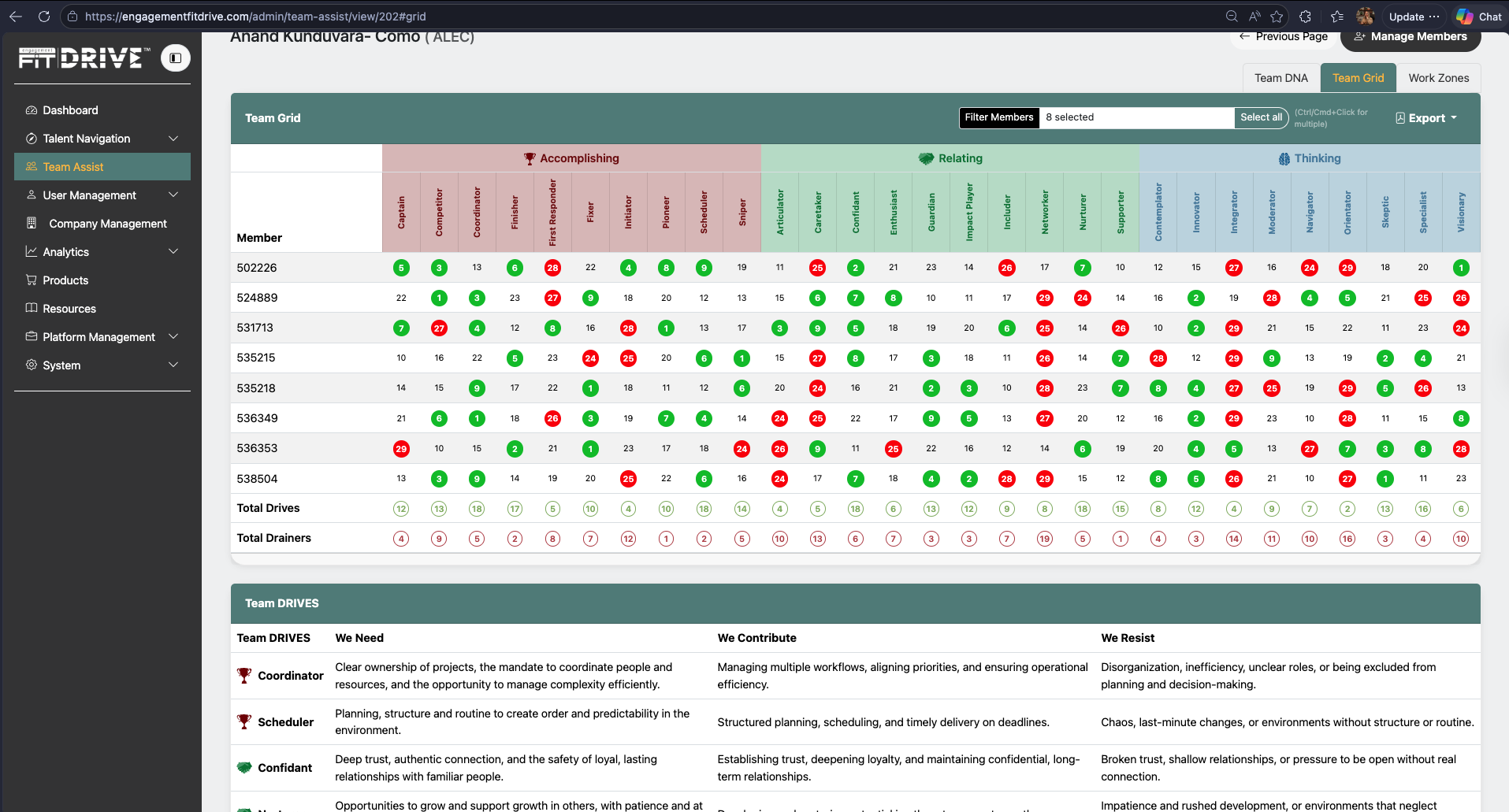Select member 502226 in the grid
This screenshot has width=1509, height=812.
257,268
